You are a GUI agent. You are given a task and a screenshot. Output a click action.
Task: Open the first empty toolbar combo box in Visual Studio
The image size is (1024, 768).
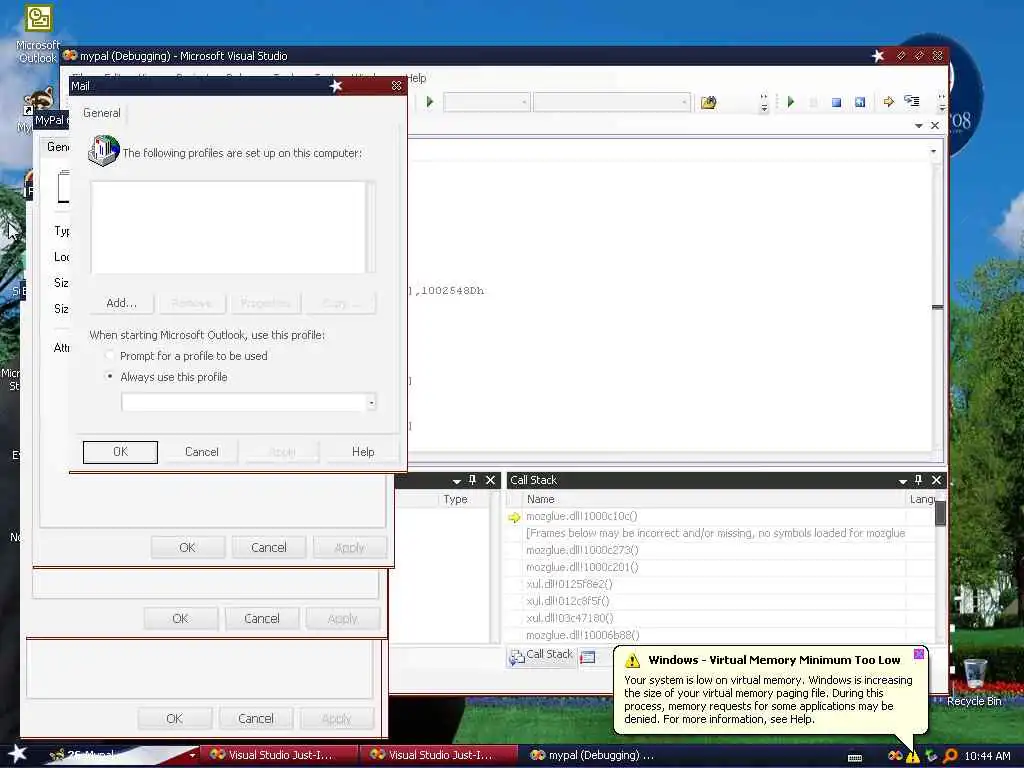point(486,102)
